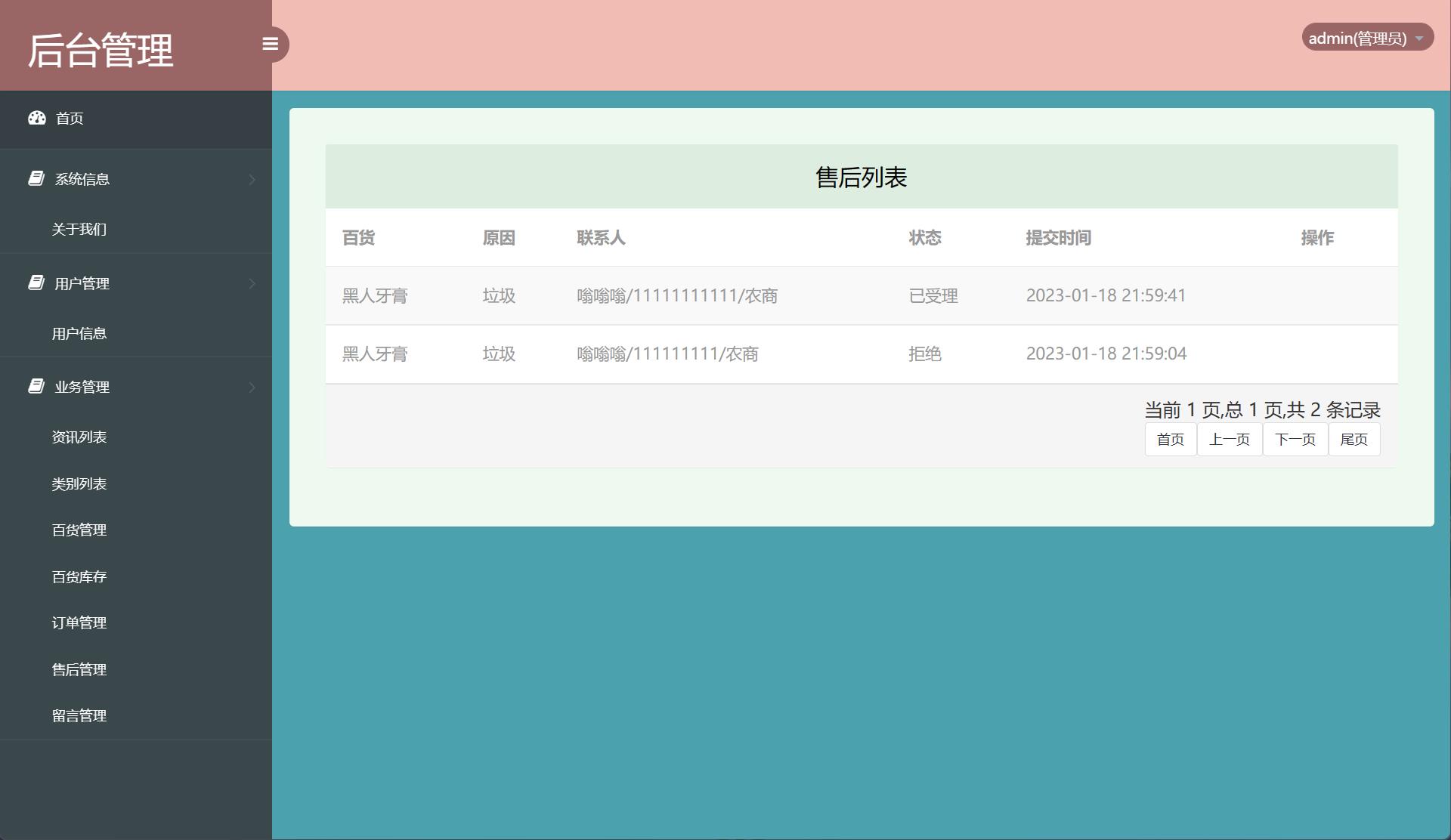Click the book icon beside 用户管理
The image size is (1451, 840).
[36, 283]
